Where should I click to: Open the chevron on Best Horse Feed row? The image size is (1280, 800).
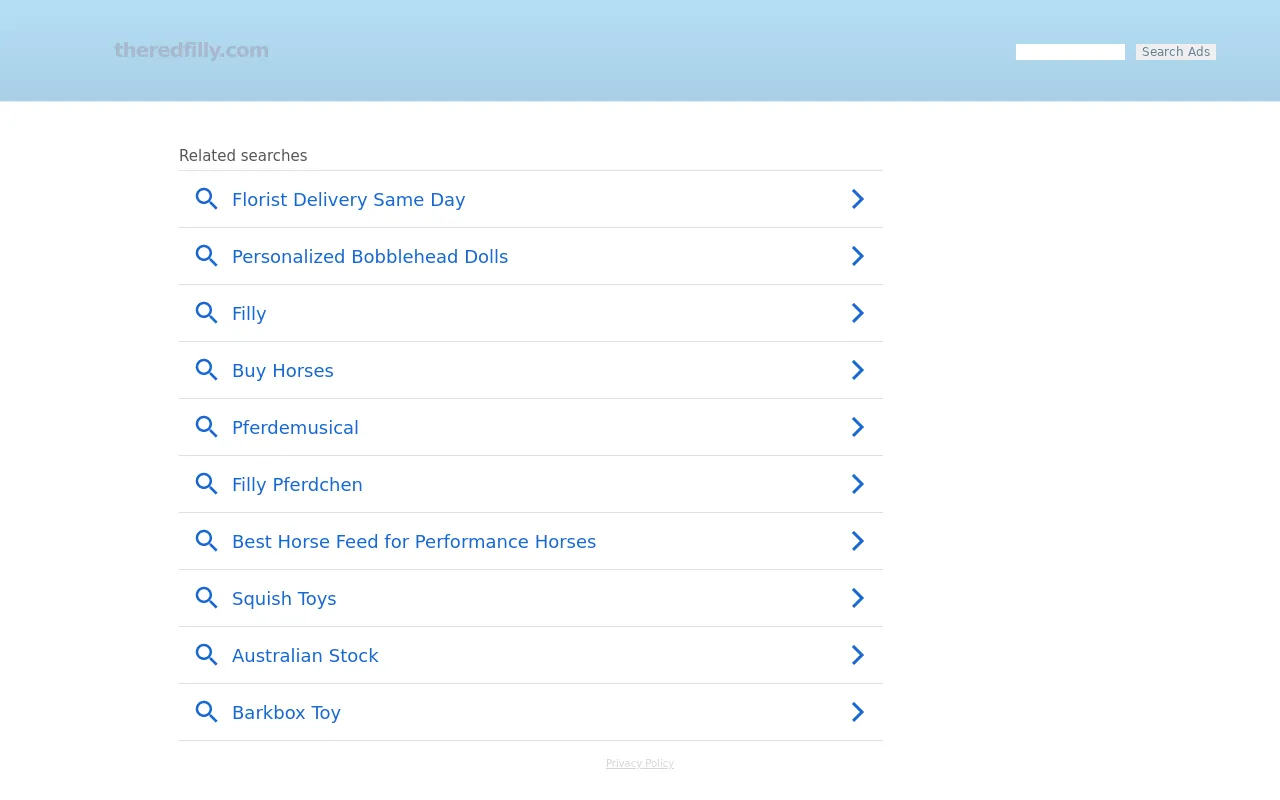pos(858,541)
